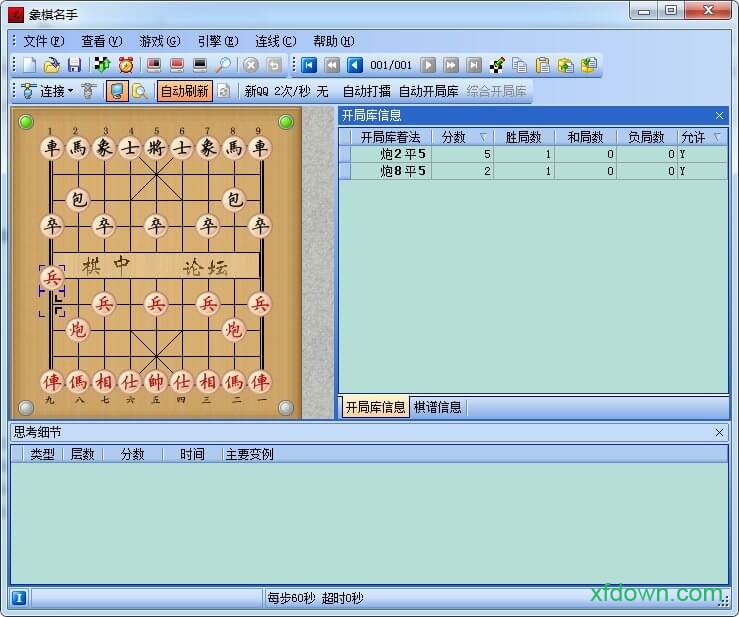The height and width of the screenshot is (617, 739).
Task: Click the 自动开局库 button
Action: (428, 91)
